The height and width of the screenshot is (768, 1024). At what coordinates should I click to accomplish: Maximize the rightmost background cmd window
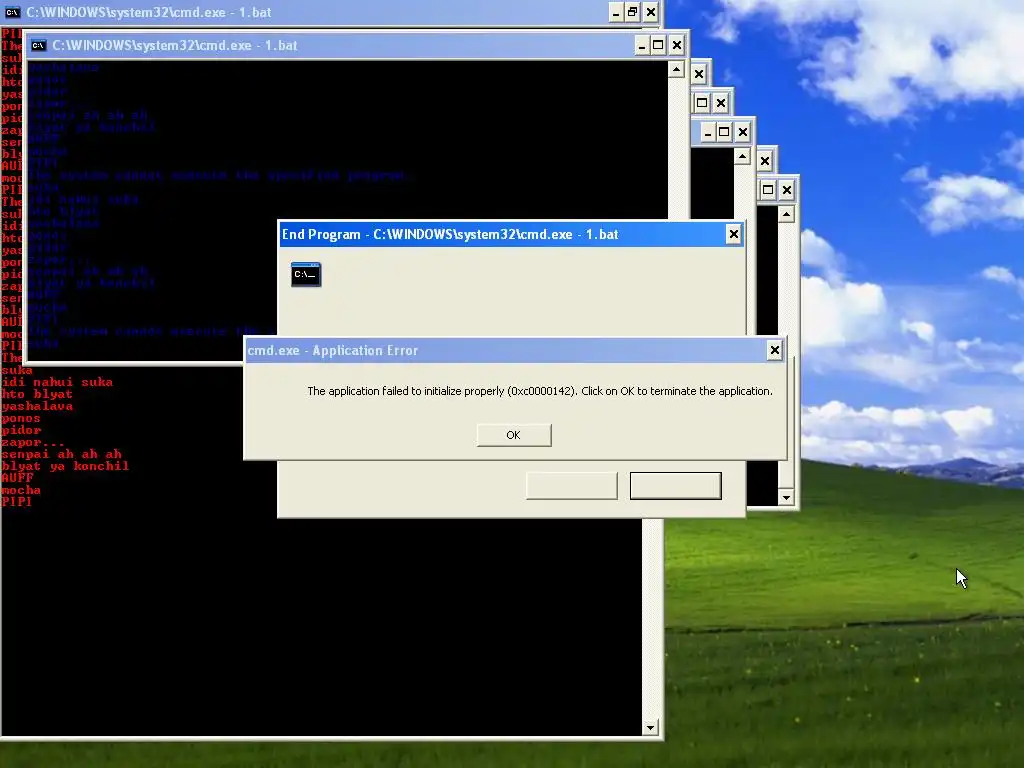[768, 190]
